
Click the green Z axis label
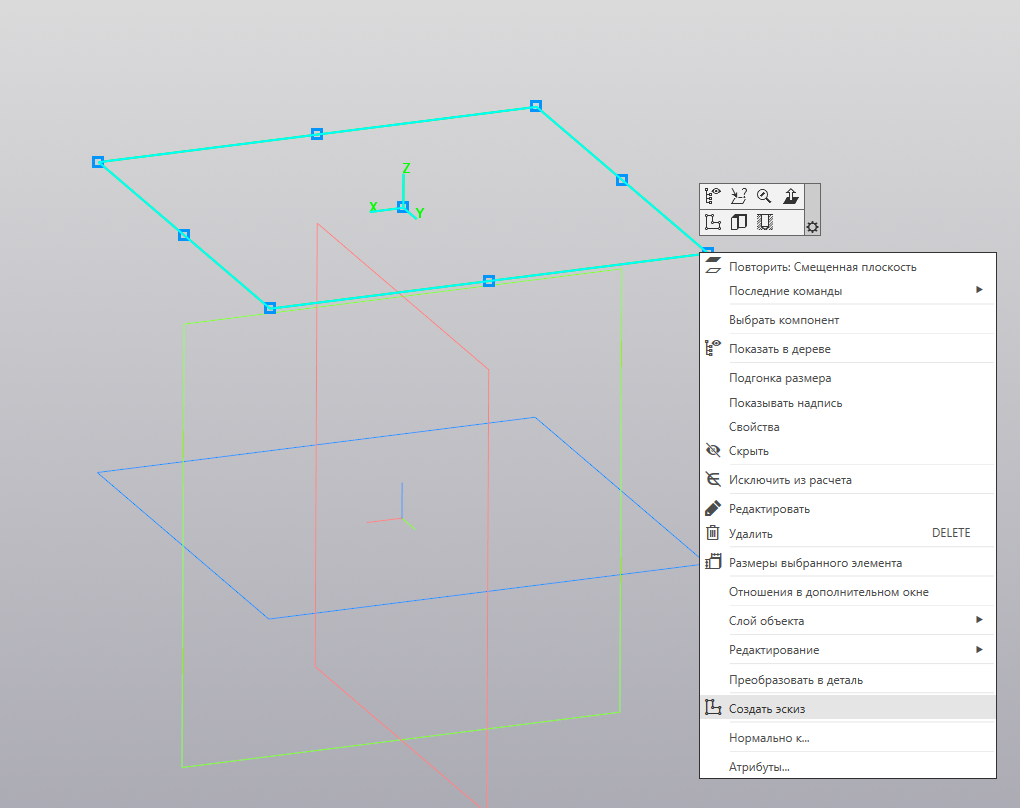(x=406, y=168)
